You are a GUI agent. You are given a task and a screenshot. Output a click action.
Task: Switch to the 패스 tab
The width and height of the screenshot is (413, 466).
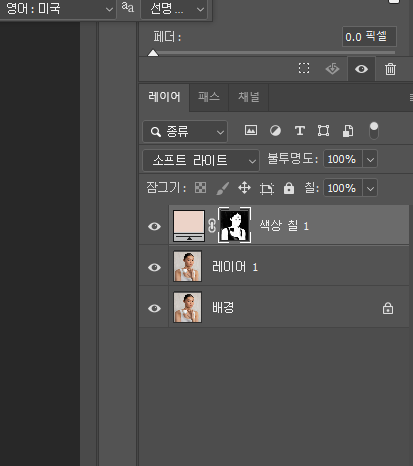pos(209,97)
